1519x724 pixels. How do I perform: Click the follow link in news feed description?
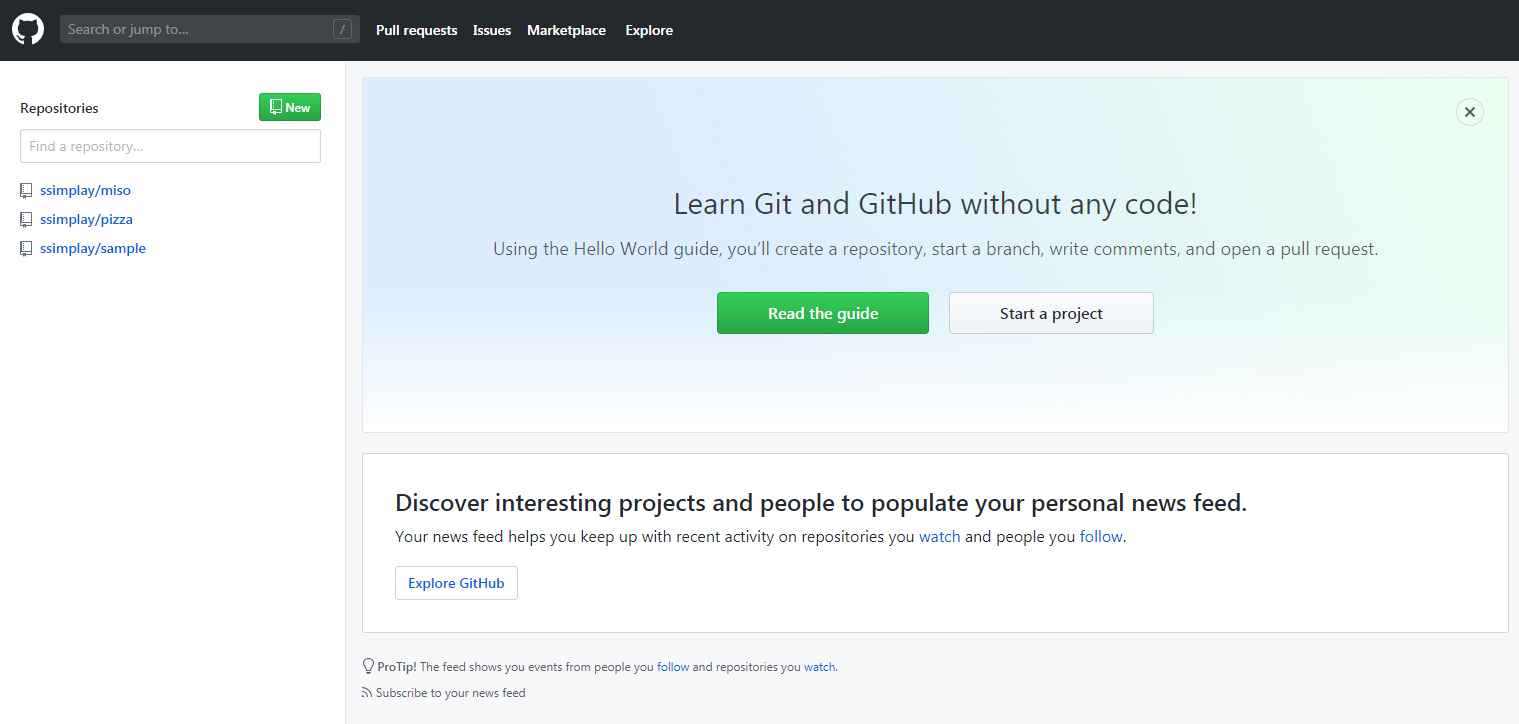[1101, 536]
